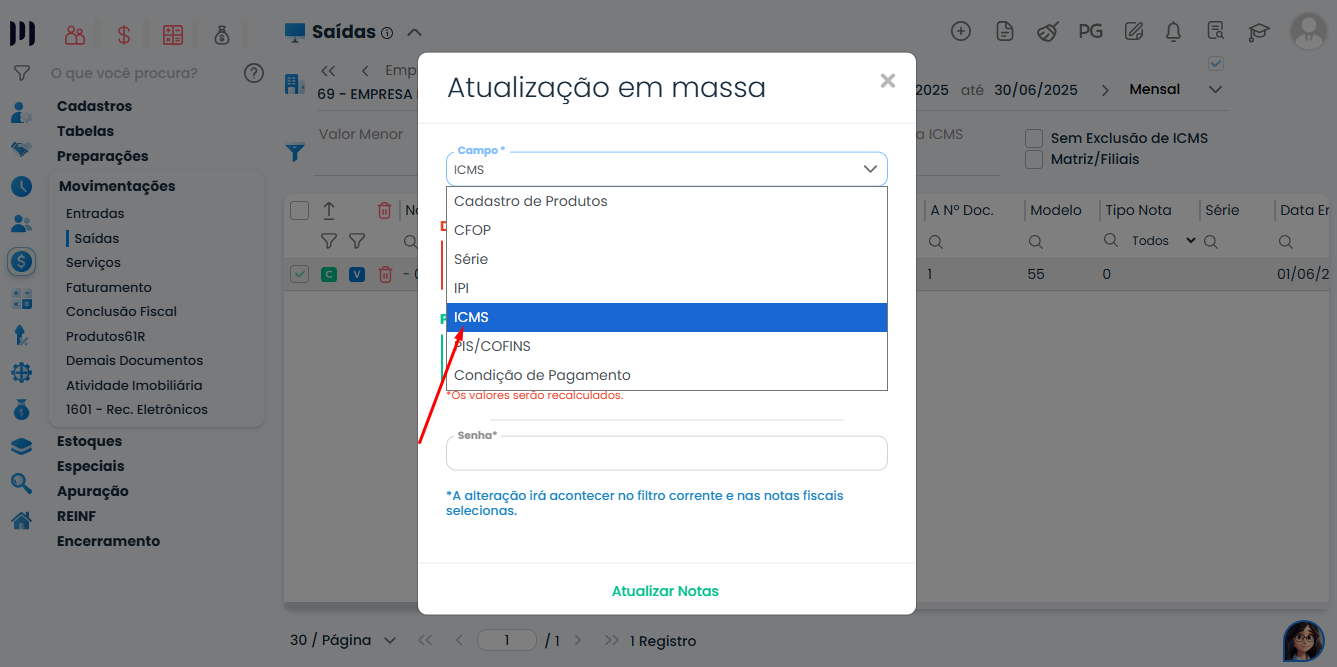
Task: Click the plus circle add icon
Action: coord(960,31)
